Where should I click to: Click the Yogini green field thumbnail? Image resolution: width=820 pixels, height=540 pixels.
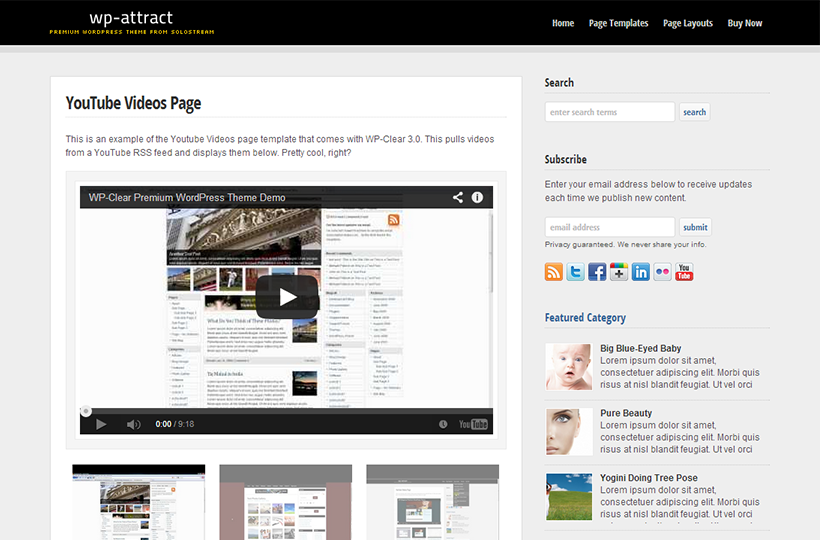point(569,497)
